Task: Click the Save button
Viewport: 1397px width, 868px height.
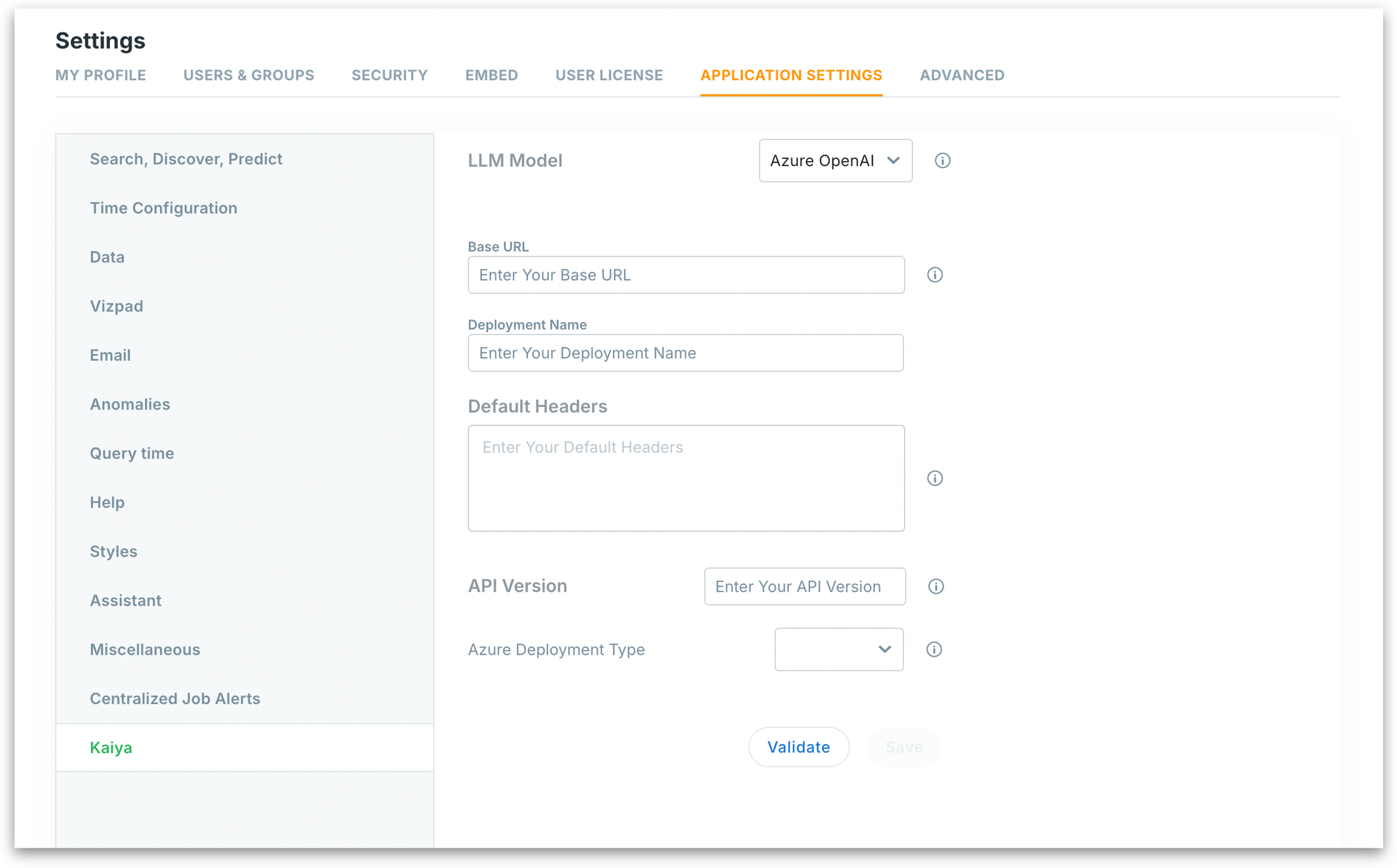Action: pyautogui.click(x=903, y=747)
